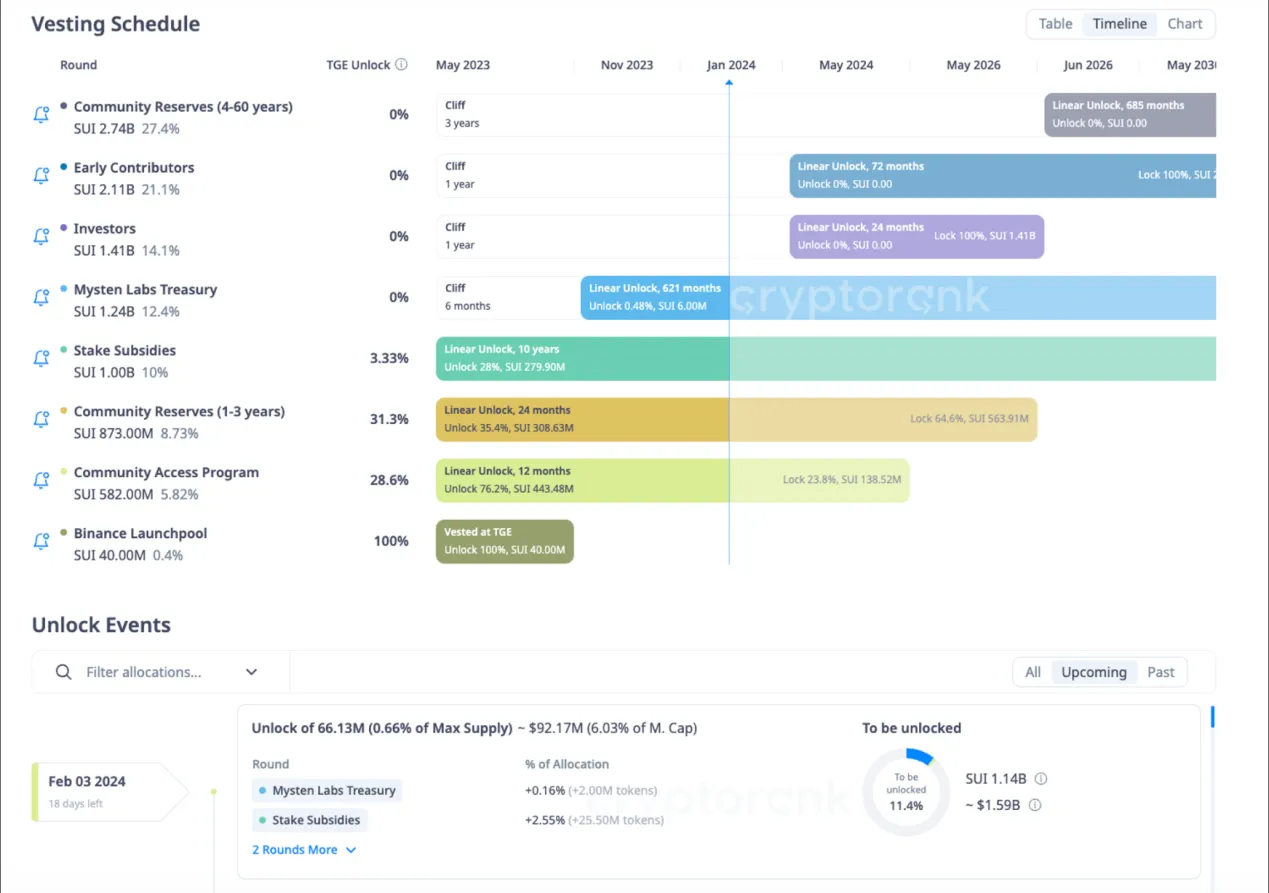Screen dimensions: 1269x893
Task: Set alert bell for Community Access Program
Action: coord(41,481)
